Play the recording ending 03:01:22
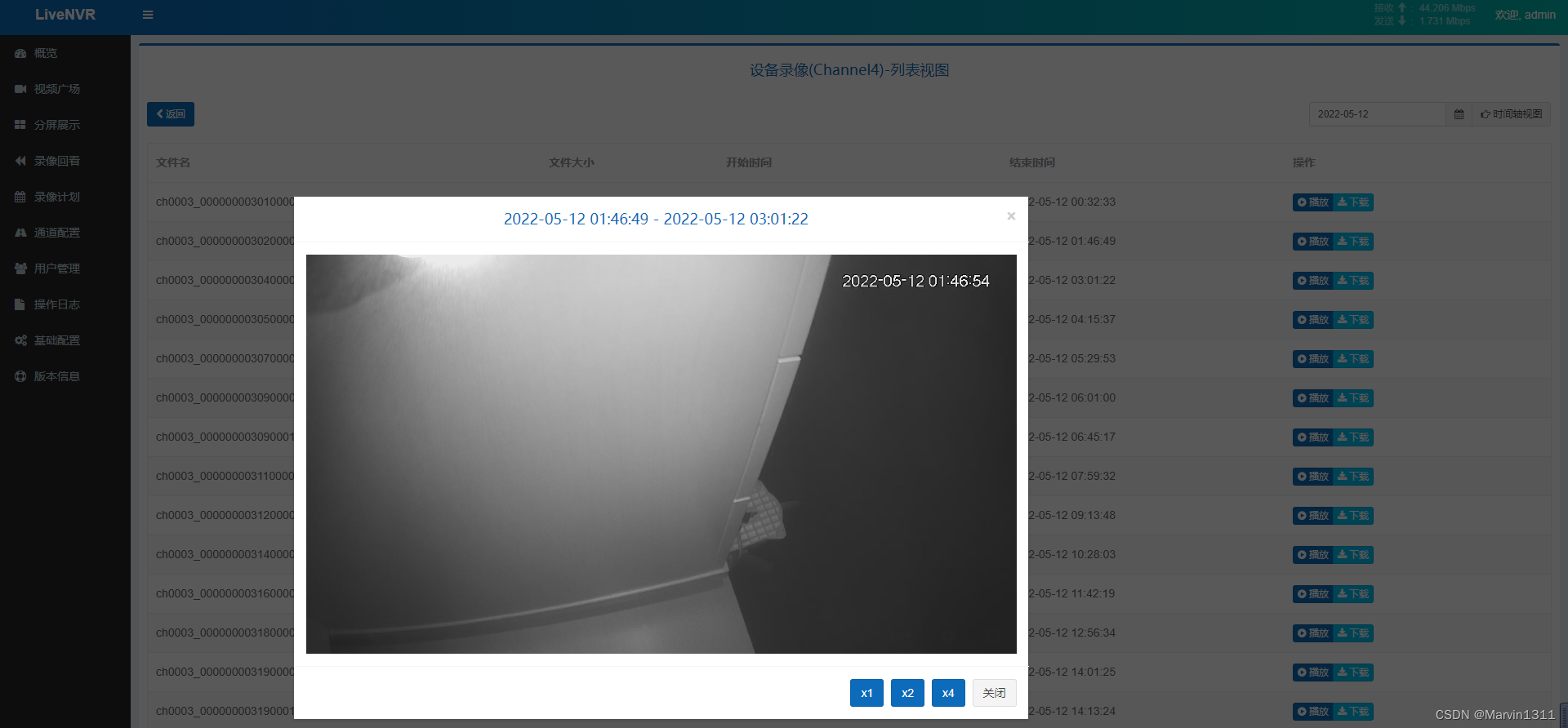Image resolution: width=1568 pixels, height=728 pixels. [1312, 281]
